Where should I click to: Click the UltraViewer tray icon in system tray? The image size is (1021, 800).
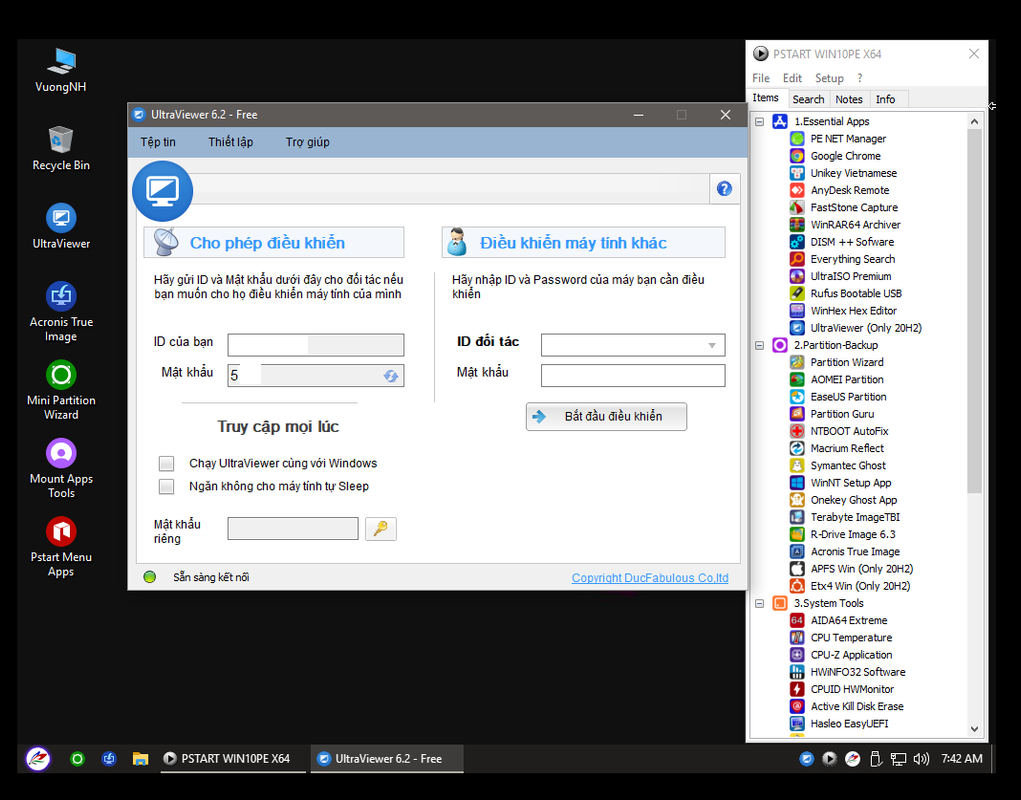806,758
